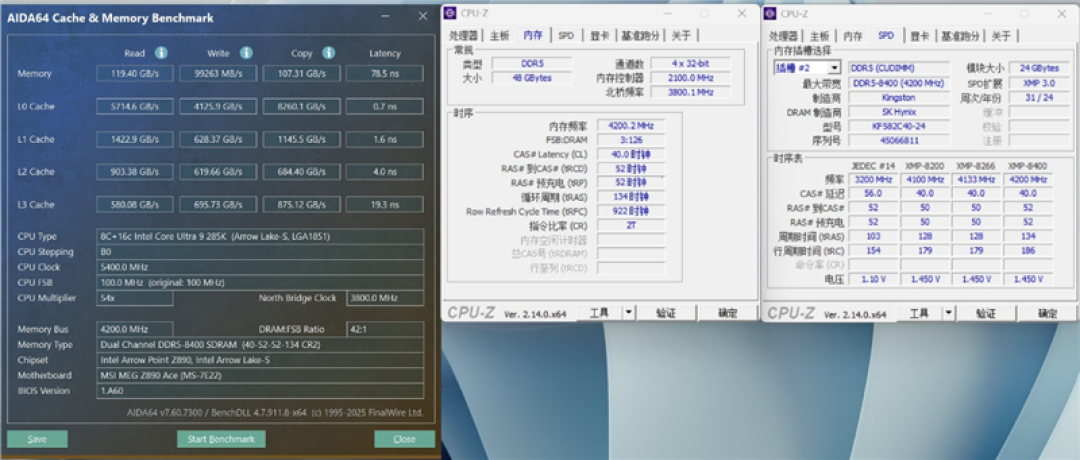Click the 北桥频率 value 3800.1 MHz

690,92
